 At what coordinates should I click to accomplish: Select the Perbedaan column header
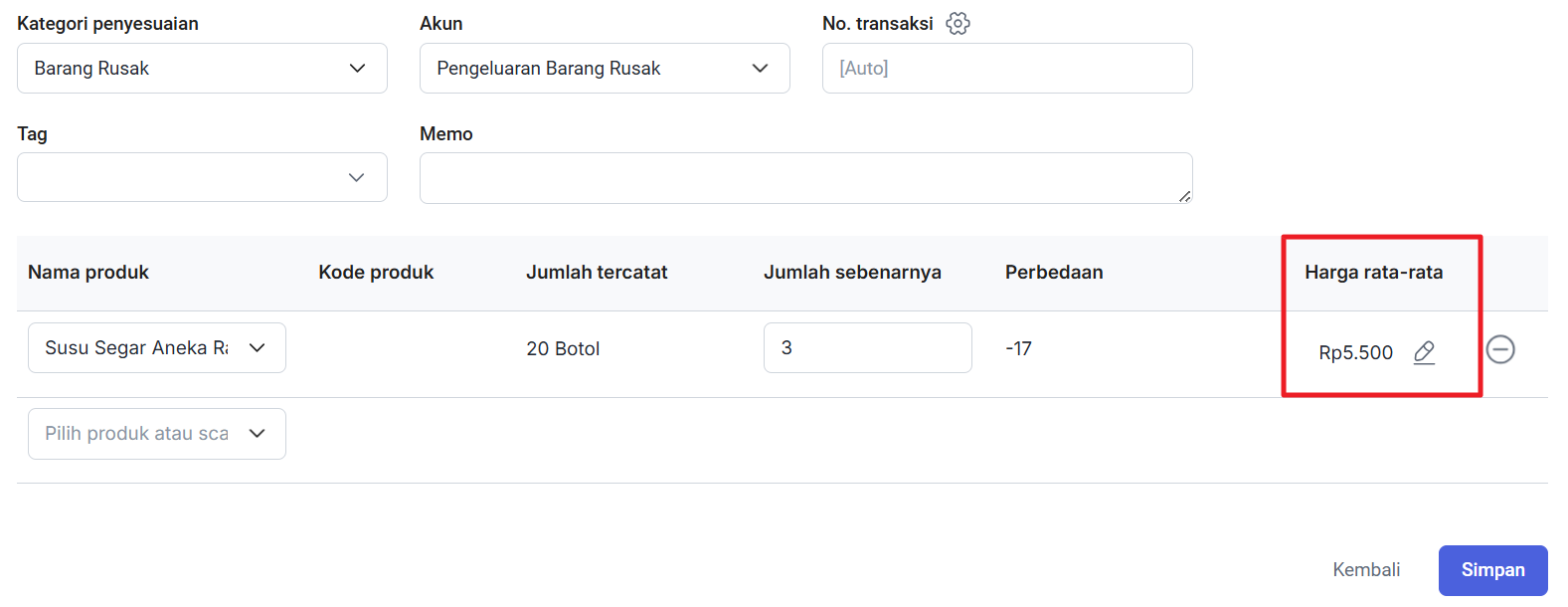pyautogui.click(x=1054, y=273)
